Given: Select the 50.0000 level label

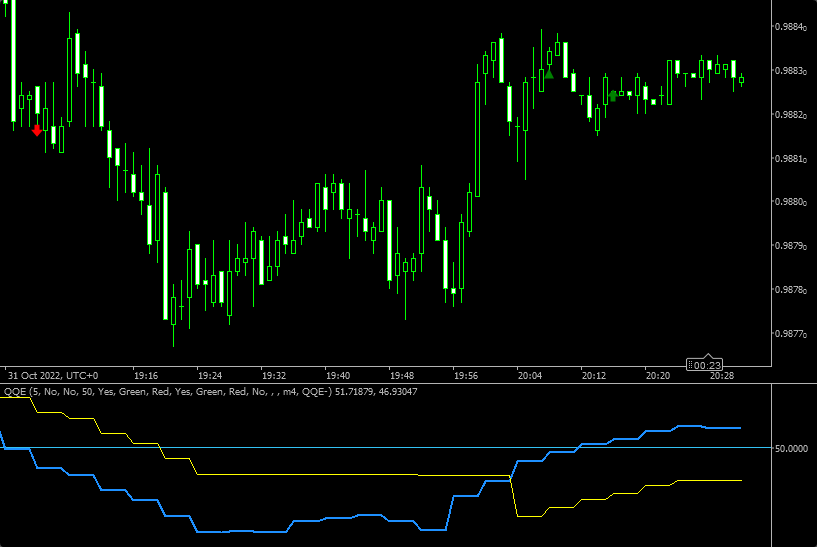Looking at the screenshot, I should [x=793, y=449].
